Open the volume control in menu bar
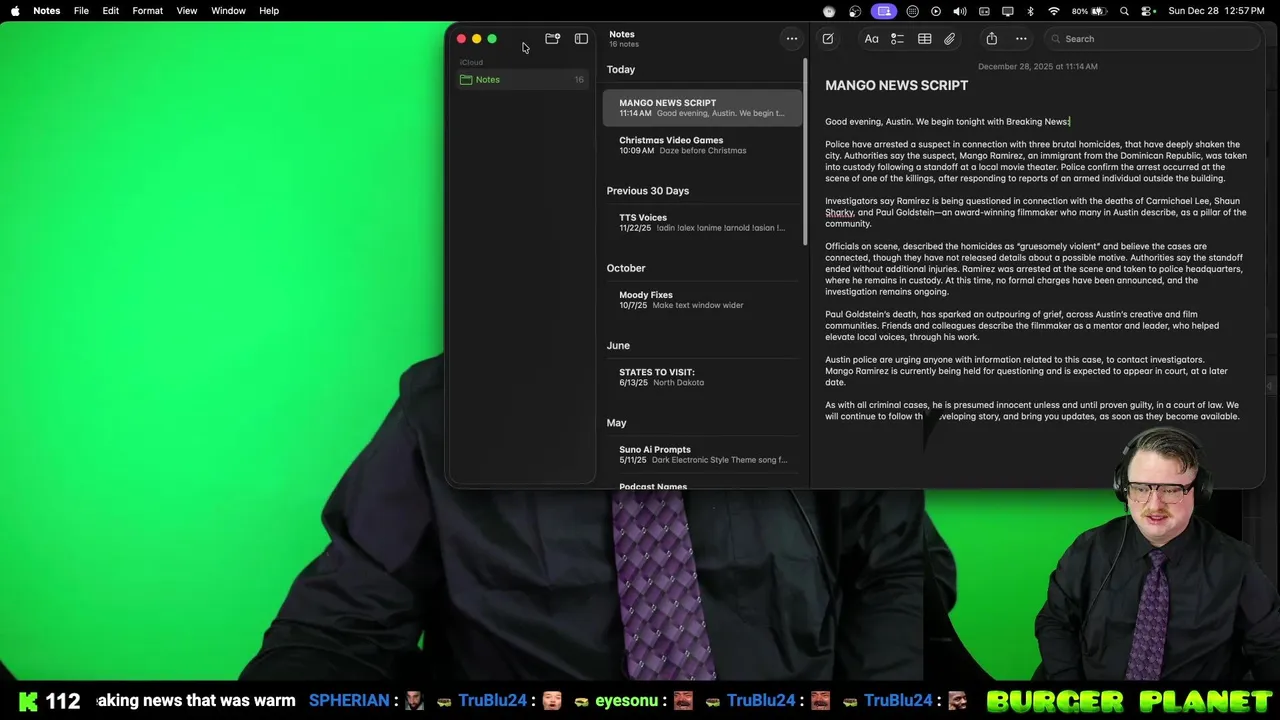 pos(960,11)
